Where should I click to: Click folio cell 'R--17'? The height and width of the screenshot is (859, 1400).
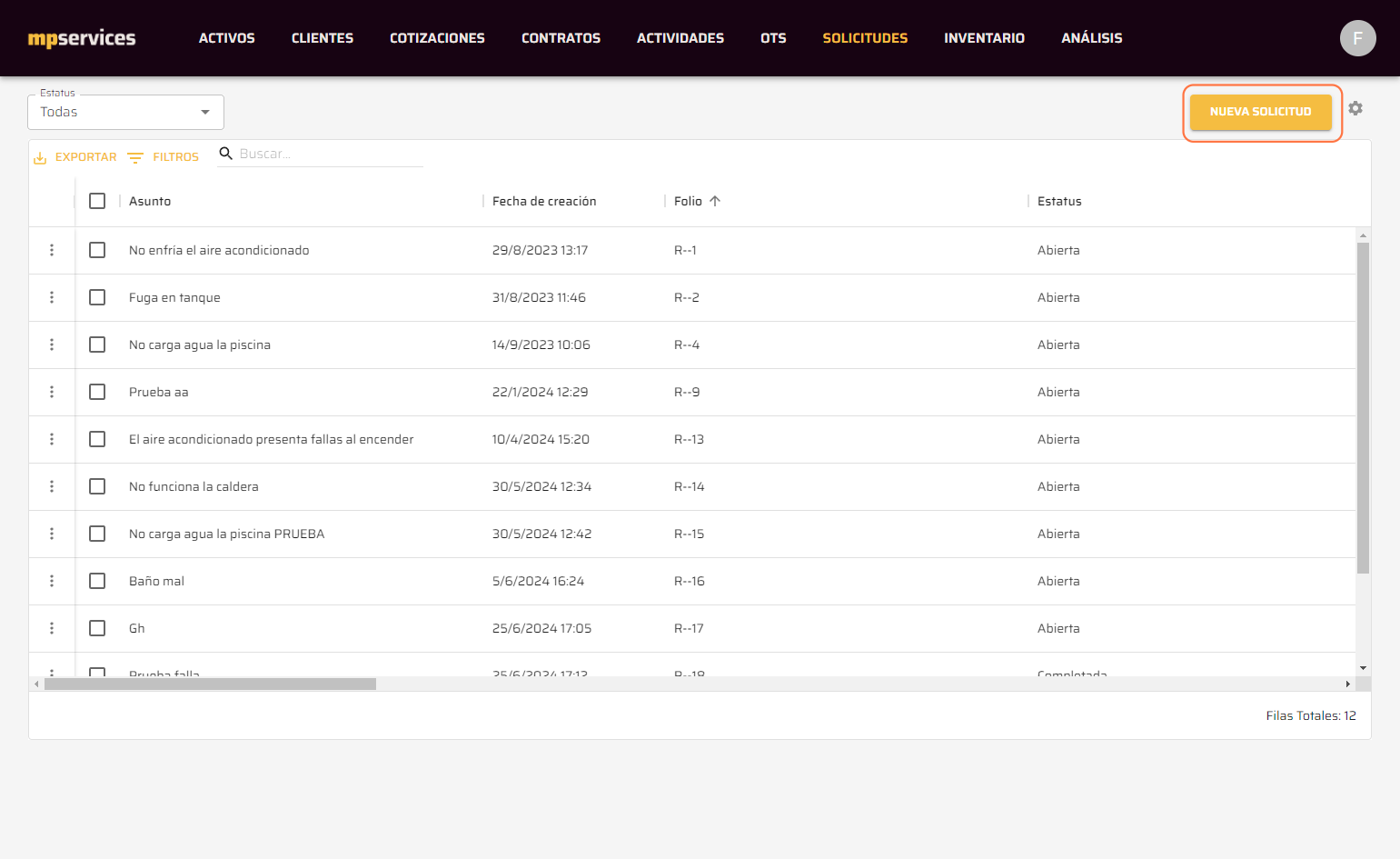pyautogui.click(x=689, y=628)
